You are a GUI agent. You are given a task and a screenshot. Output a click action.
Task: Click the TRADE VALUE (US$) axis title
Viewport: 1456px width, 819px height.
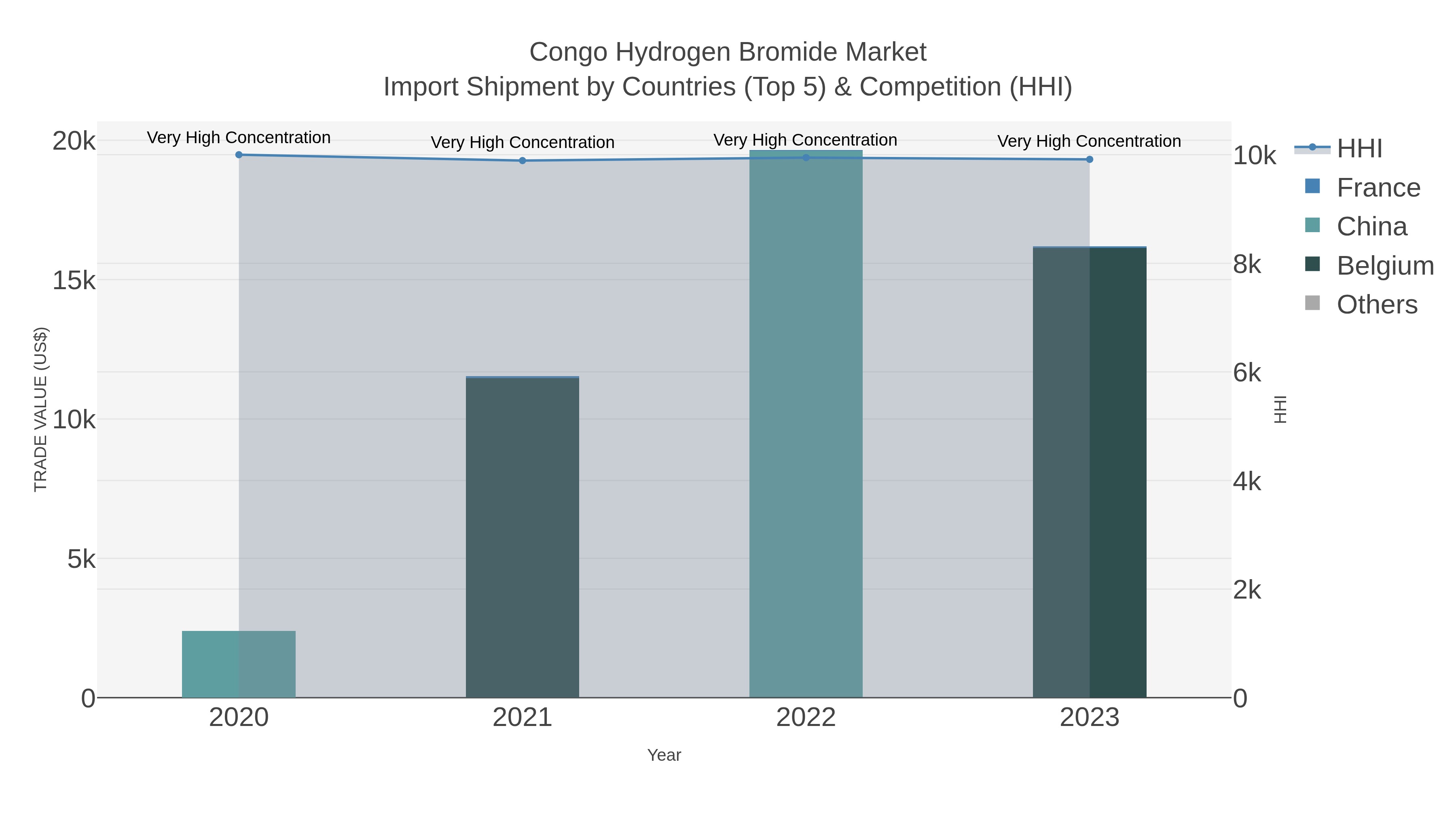[x=41, y=409]
